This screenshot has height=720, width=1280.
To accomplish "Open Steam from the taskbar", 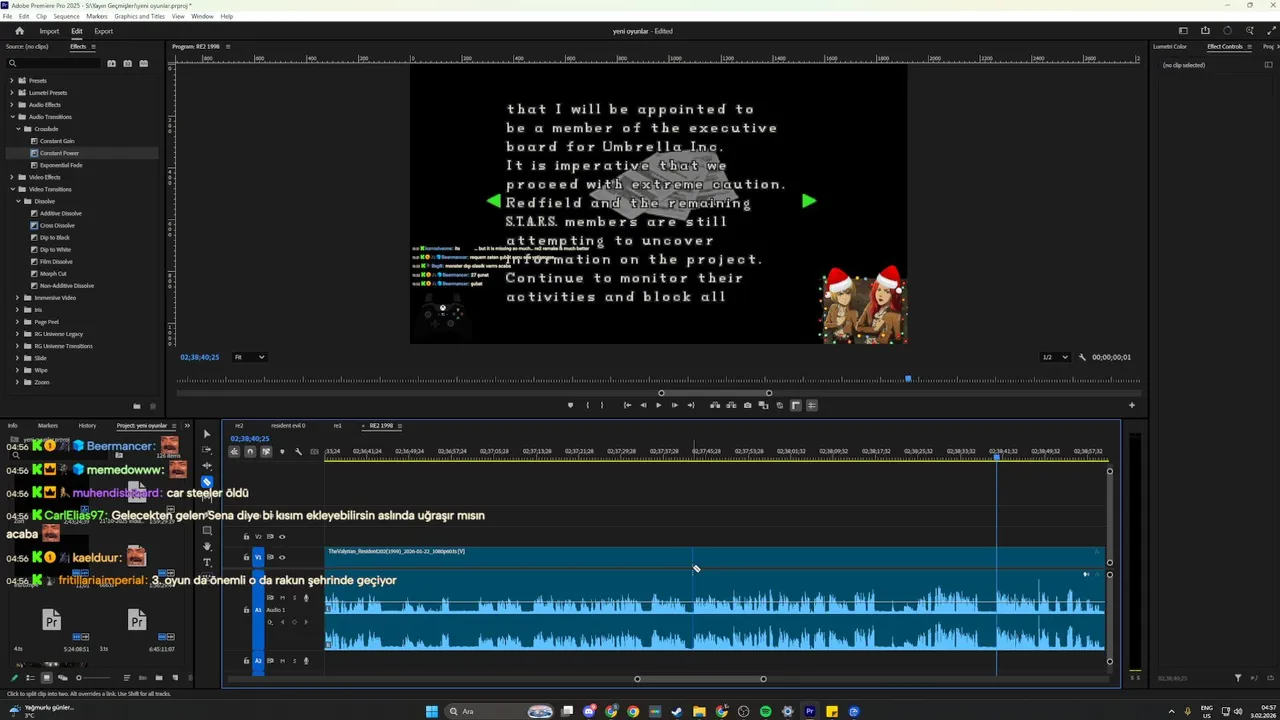I will 677,712.
